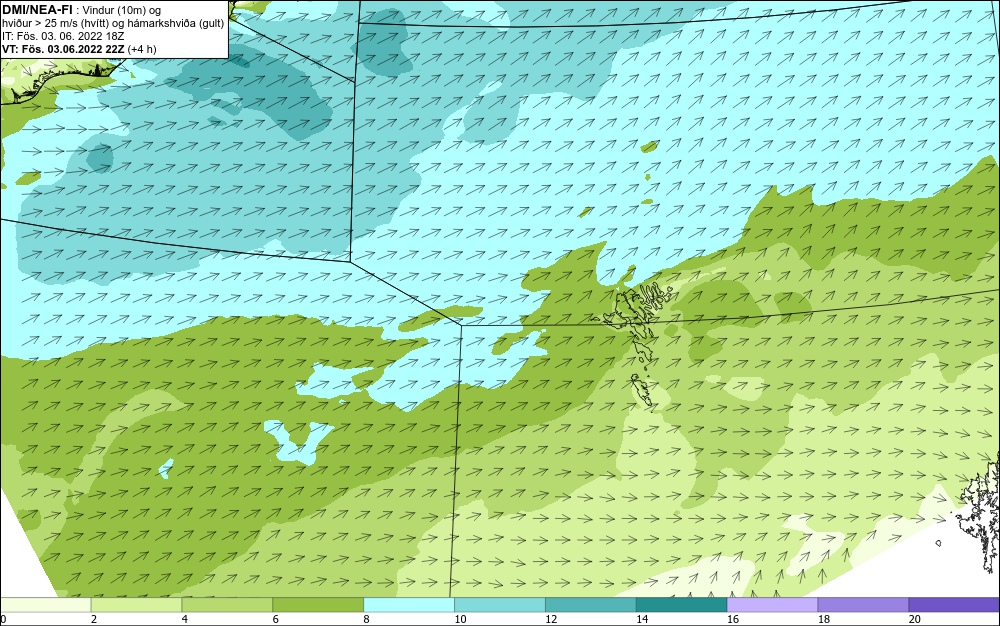Click the 14–16 m/s dark teal legend swatch
The image size is (1000, 626).
pyautogui.click(x=682, y=605)
